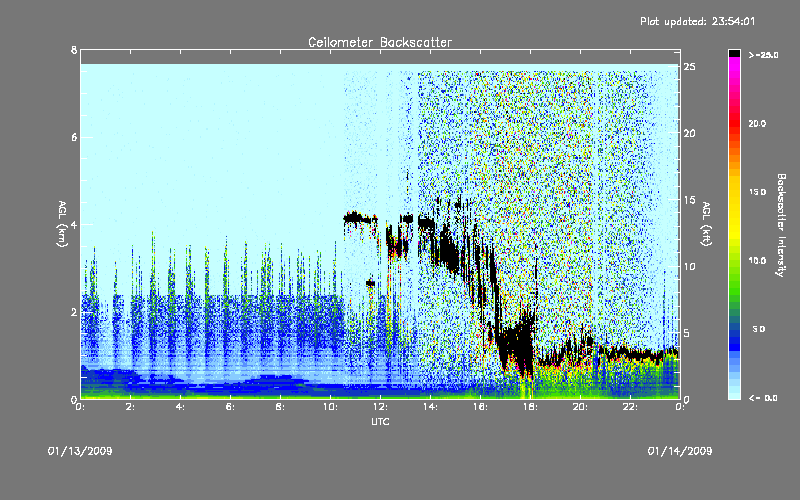Click the '20' tick on kft axis

pyautogui.click(x=689, y=134)
